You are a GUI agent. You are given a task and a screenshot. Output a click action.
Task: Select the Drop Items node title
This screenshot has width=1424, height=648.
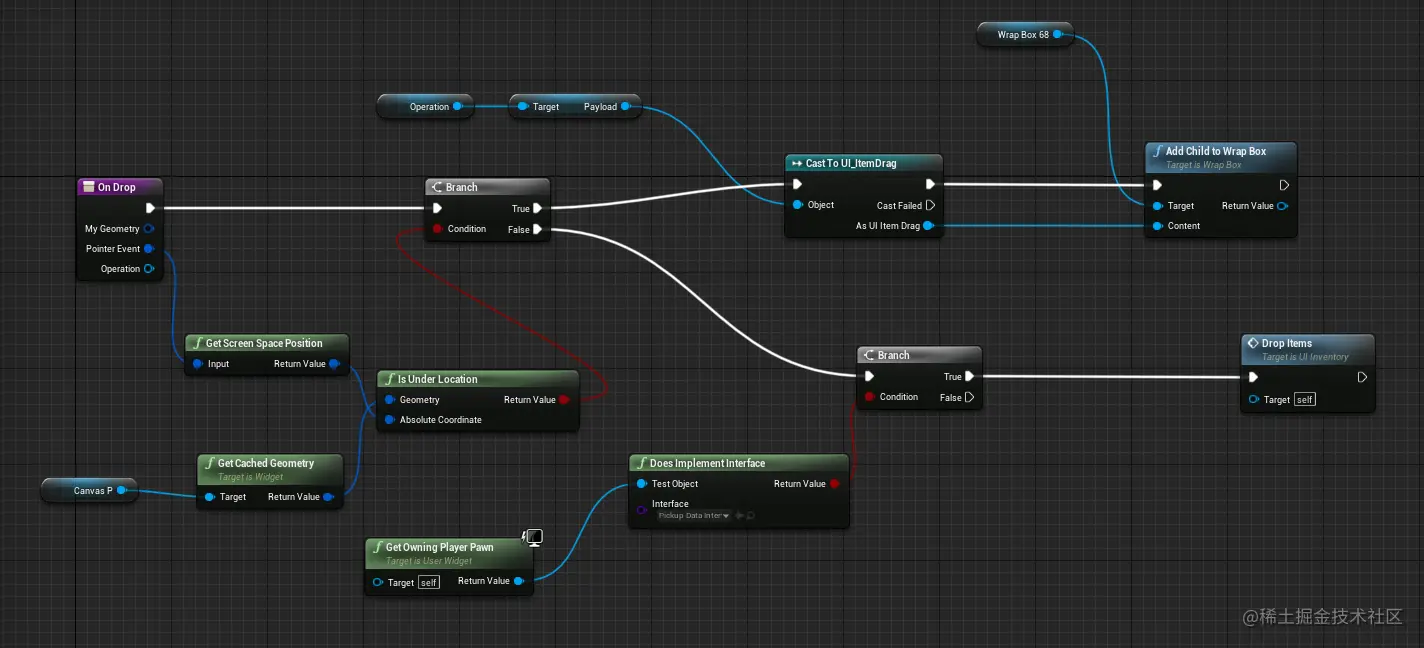point(1287,343)
